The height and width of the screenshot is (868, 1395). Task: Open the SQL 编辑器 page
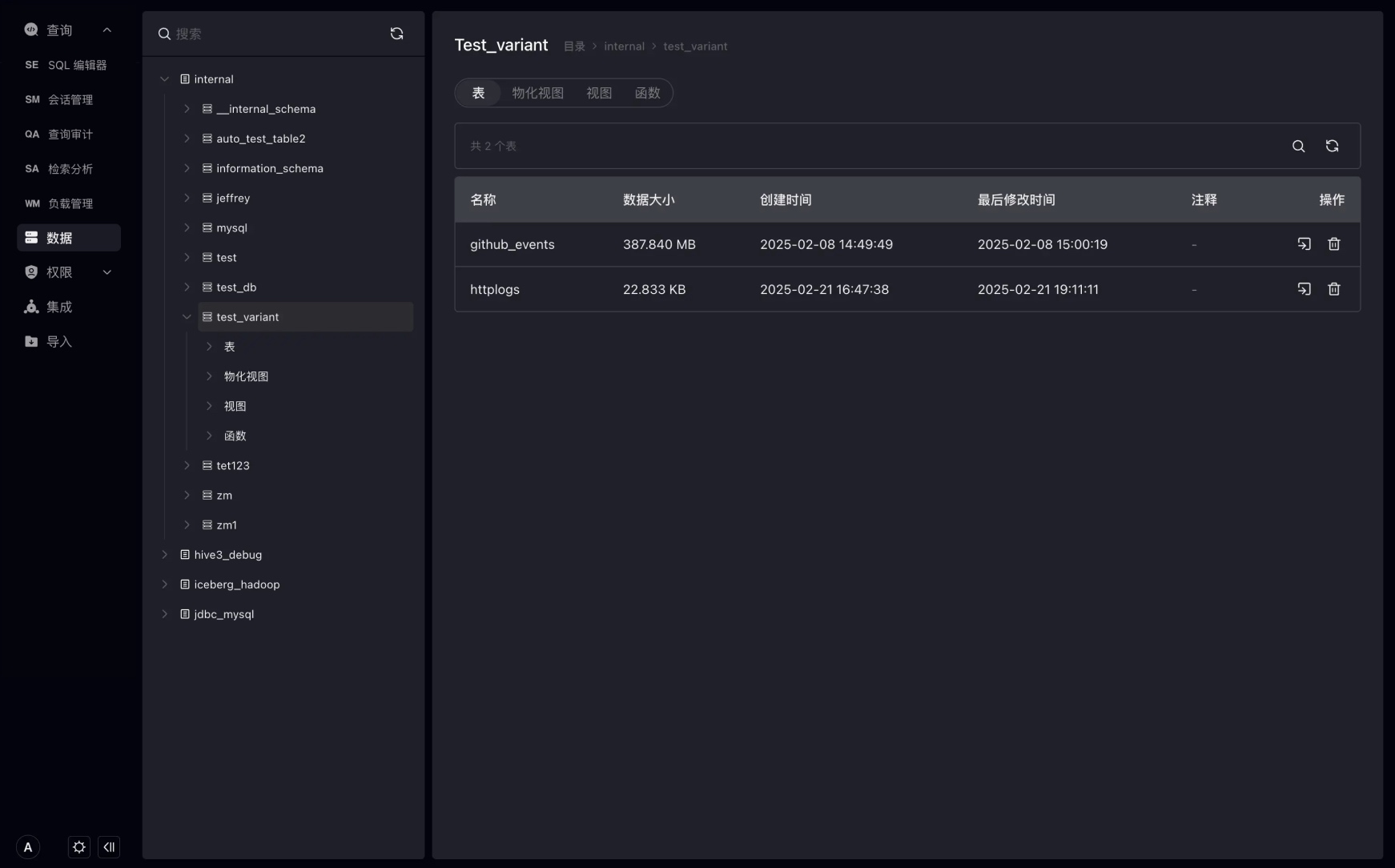click(x=68, y=65)
